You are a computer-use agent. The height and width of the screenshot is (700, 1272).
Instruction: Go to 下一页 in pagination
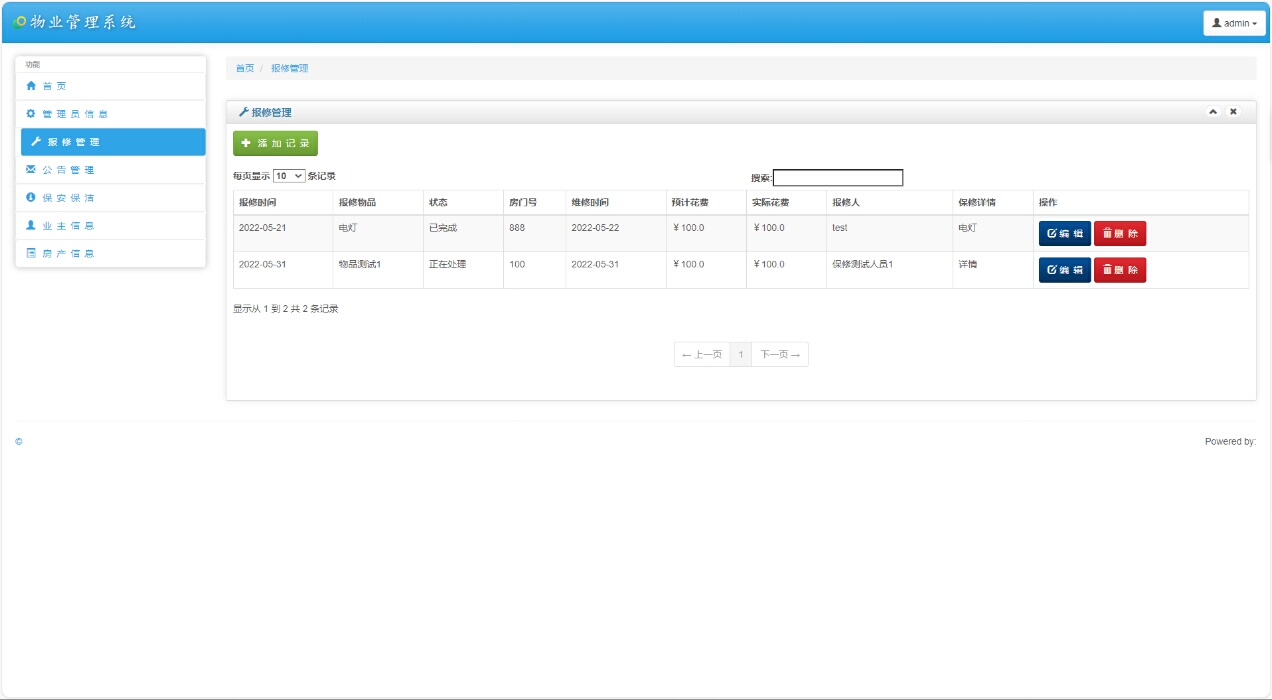pos(780,355)
